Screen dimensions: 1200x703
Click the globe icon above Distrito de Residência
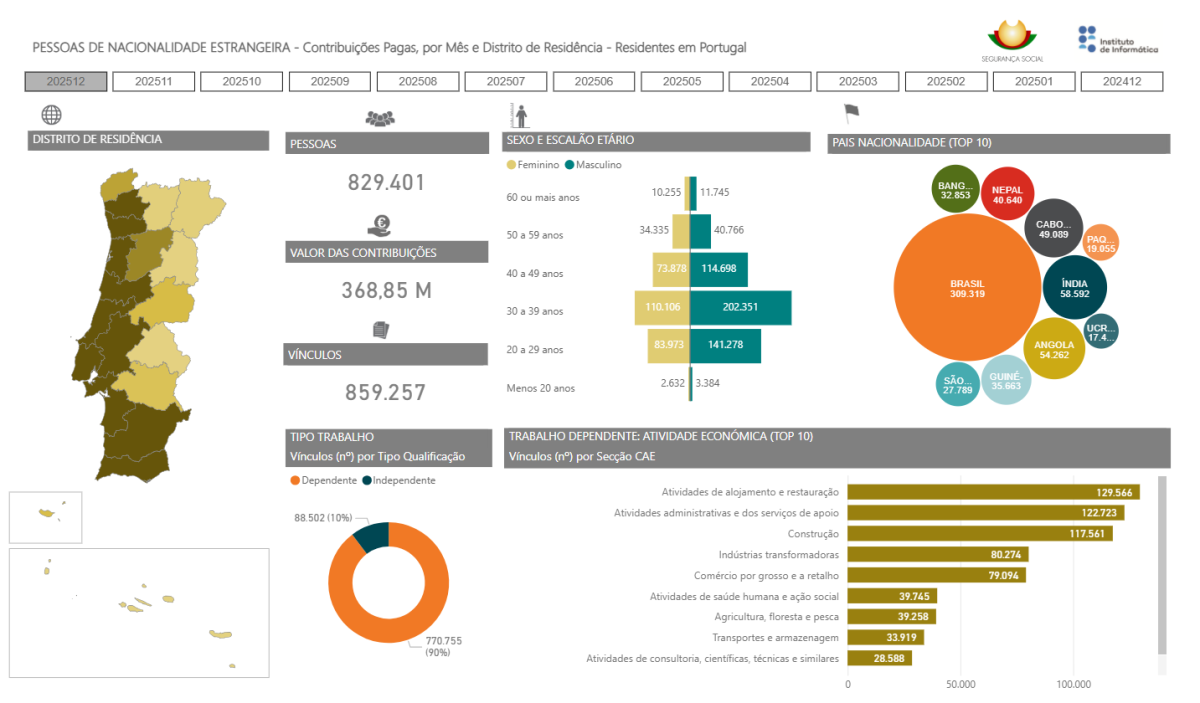pos(51,115)
